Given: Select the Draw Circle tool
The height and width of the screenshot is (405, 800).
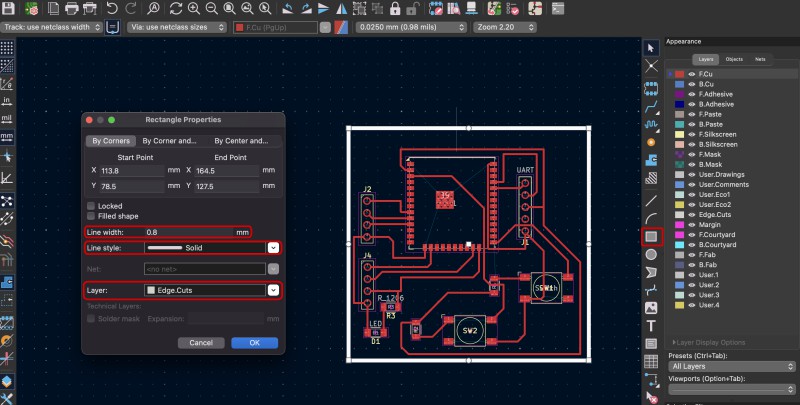Looking at the screenshot, I should pos(651,254).
